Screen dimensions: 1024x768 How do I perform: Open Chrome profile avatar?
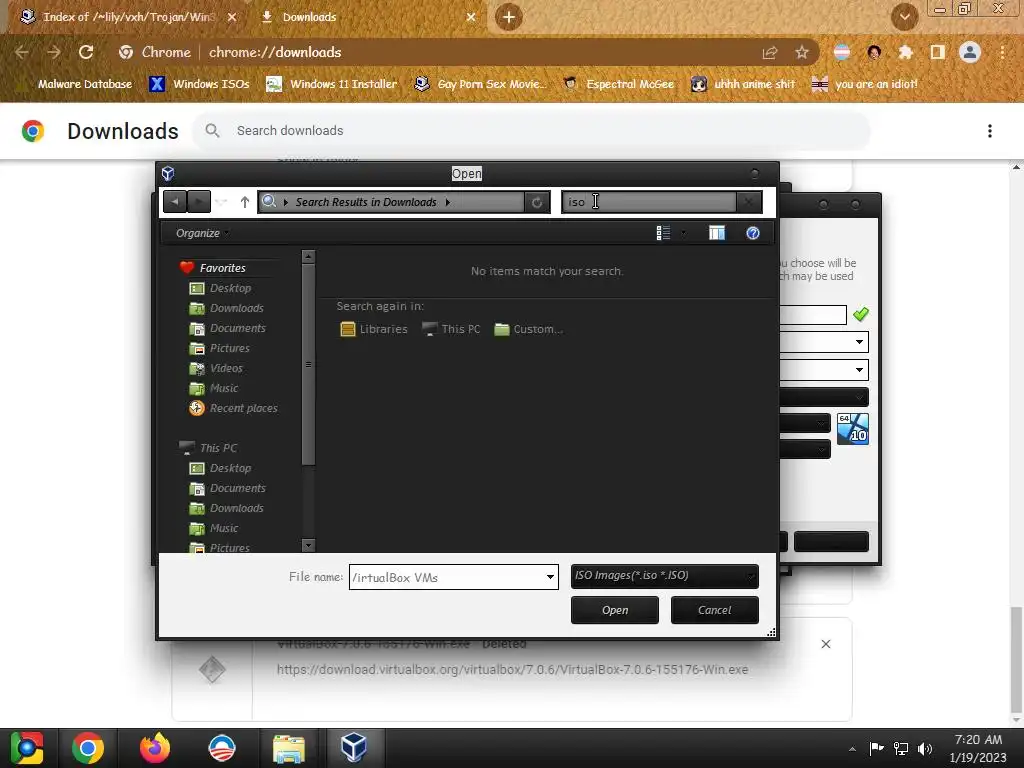[970, 52]
